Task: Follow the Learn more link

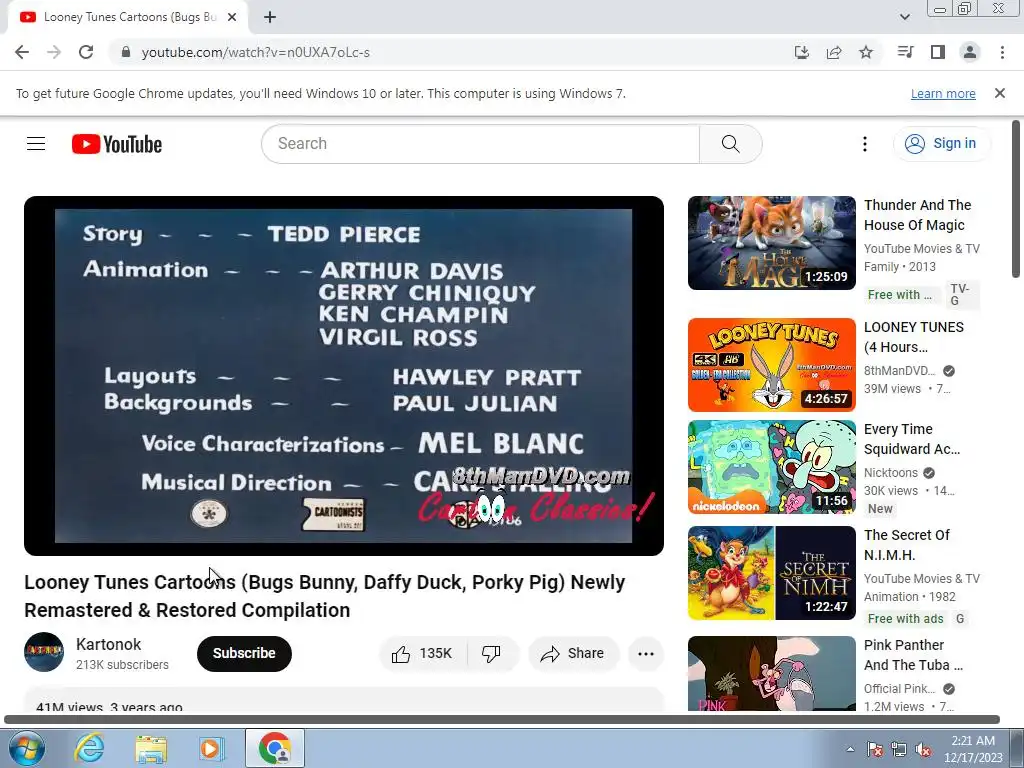Action: tap(943, 93)
